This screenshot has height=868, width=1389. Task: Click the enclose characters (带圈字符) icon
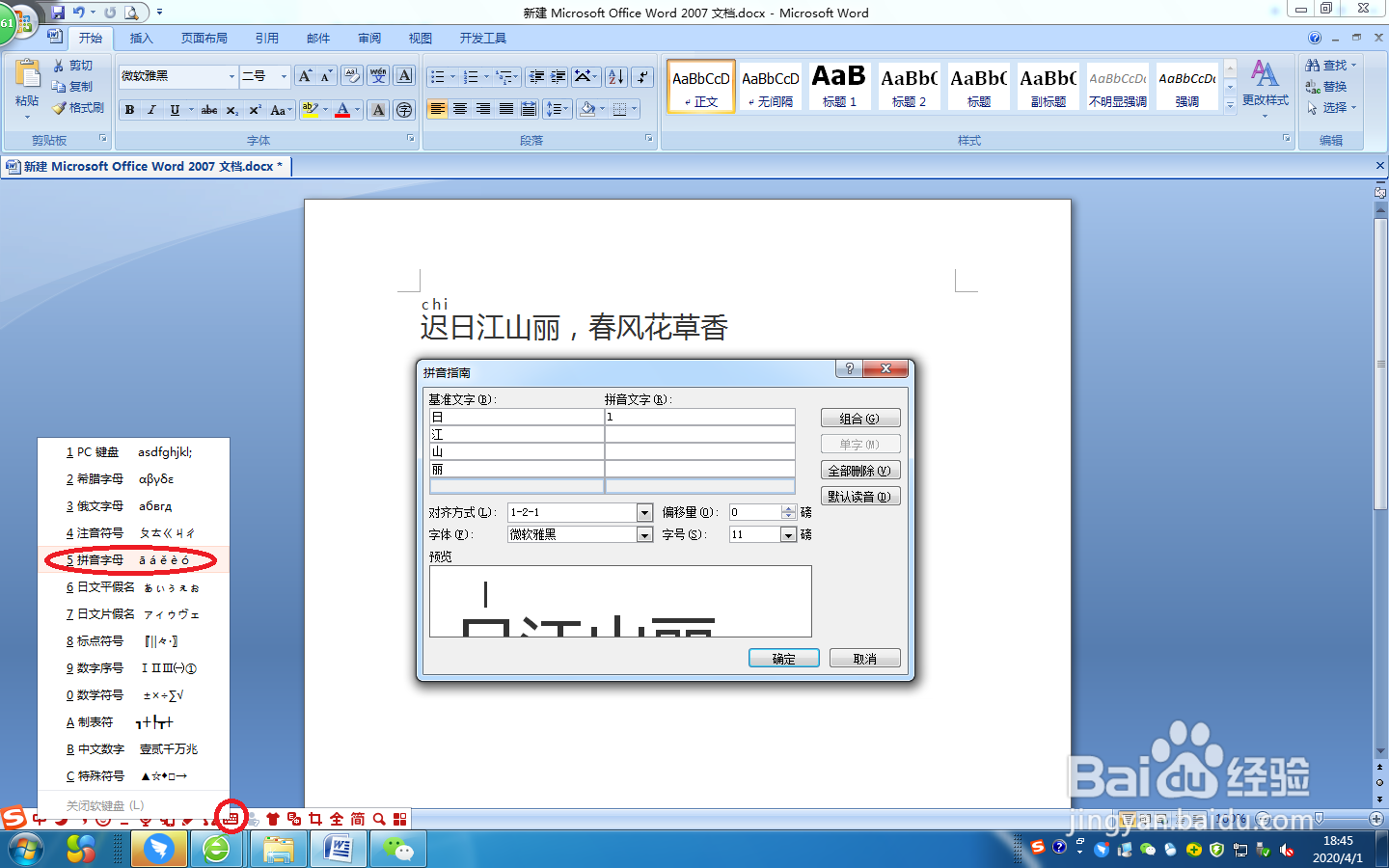pyautogui.click(x=404, y=109)
